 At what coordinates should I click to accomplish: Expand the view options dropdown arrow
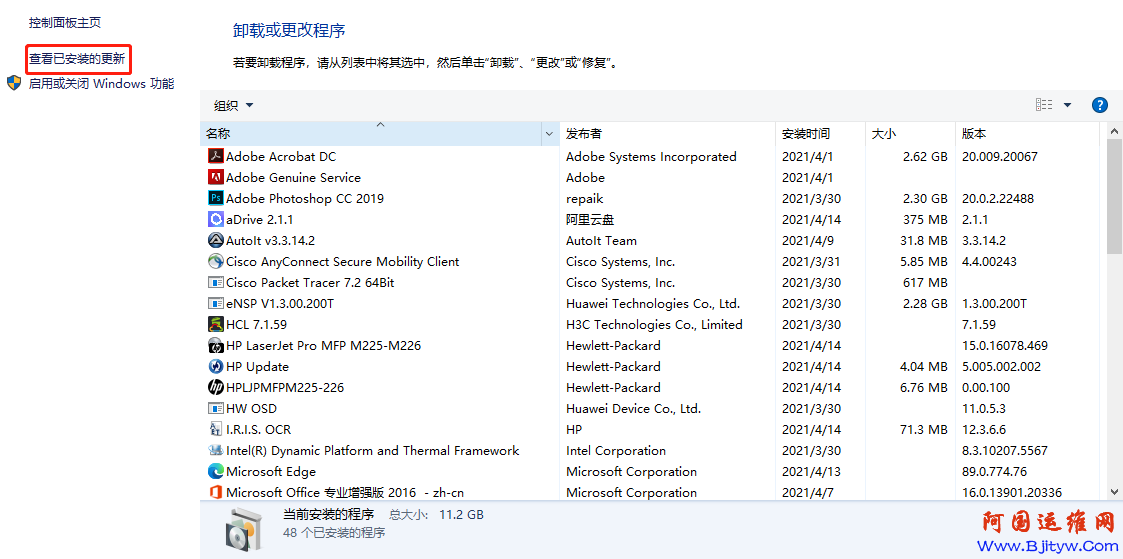click(x=1067, y=105)
